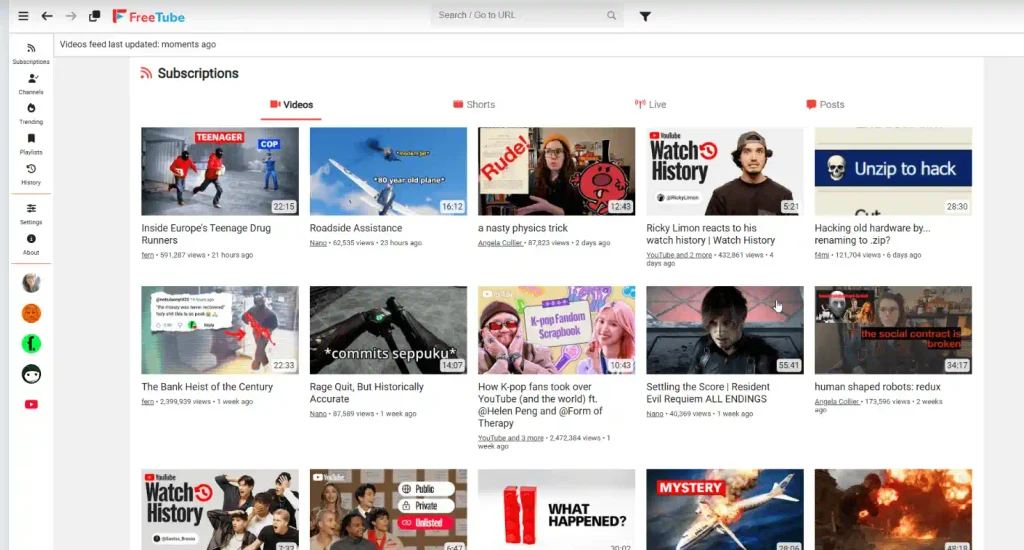Image resolution: width=1024 pixels, height=550 pixels.
Task: Open first subscribed channel avatar in sidebar
Action: [x=31, y=283]
